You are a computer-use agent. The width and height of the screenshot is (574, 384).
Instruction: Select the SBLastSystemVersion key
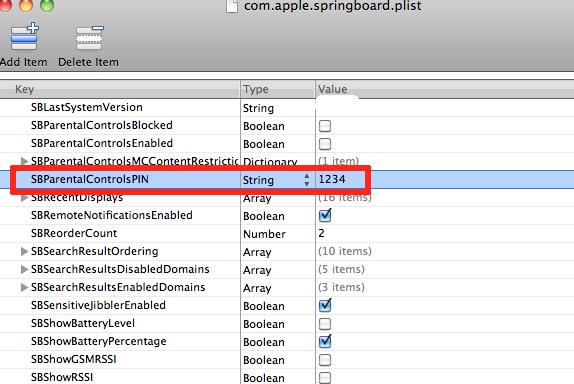click(x=87, y=107)
